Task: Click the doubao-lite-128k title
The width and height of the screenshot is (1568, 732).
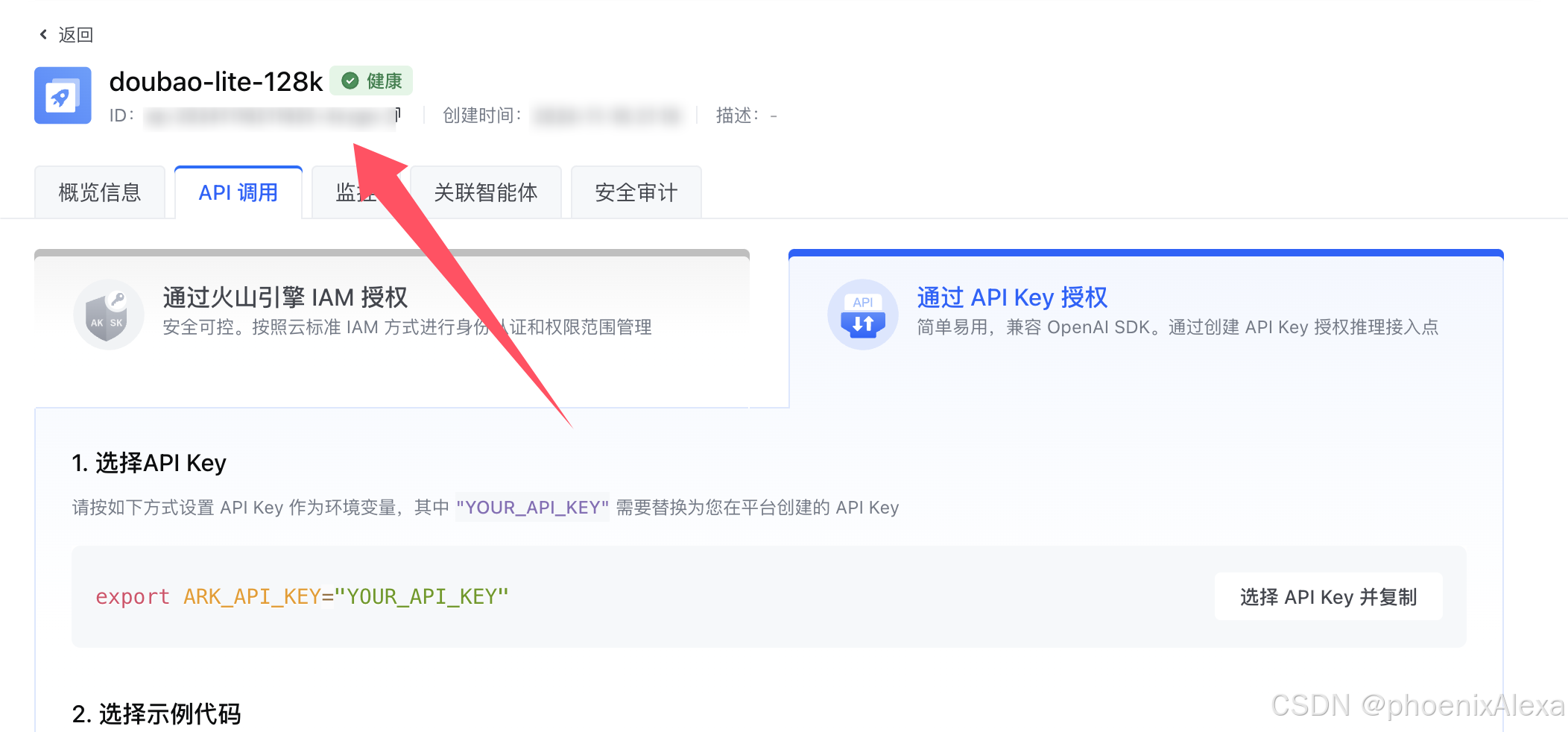Action: coord(216,81)
